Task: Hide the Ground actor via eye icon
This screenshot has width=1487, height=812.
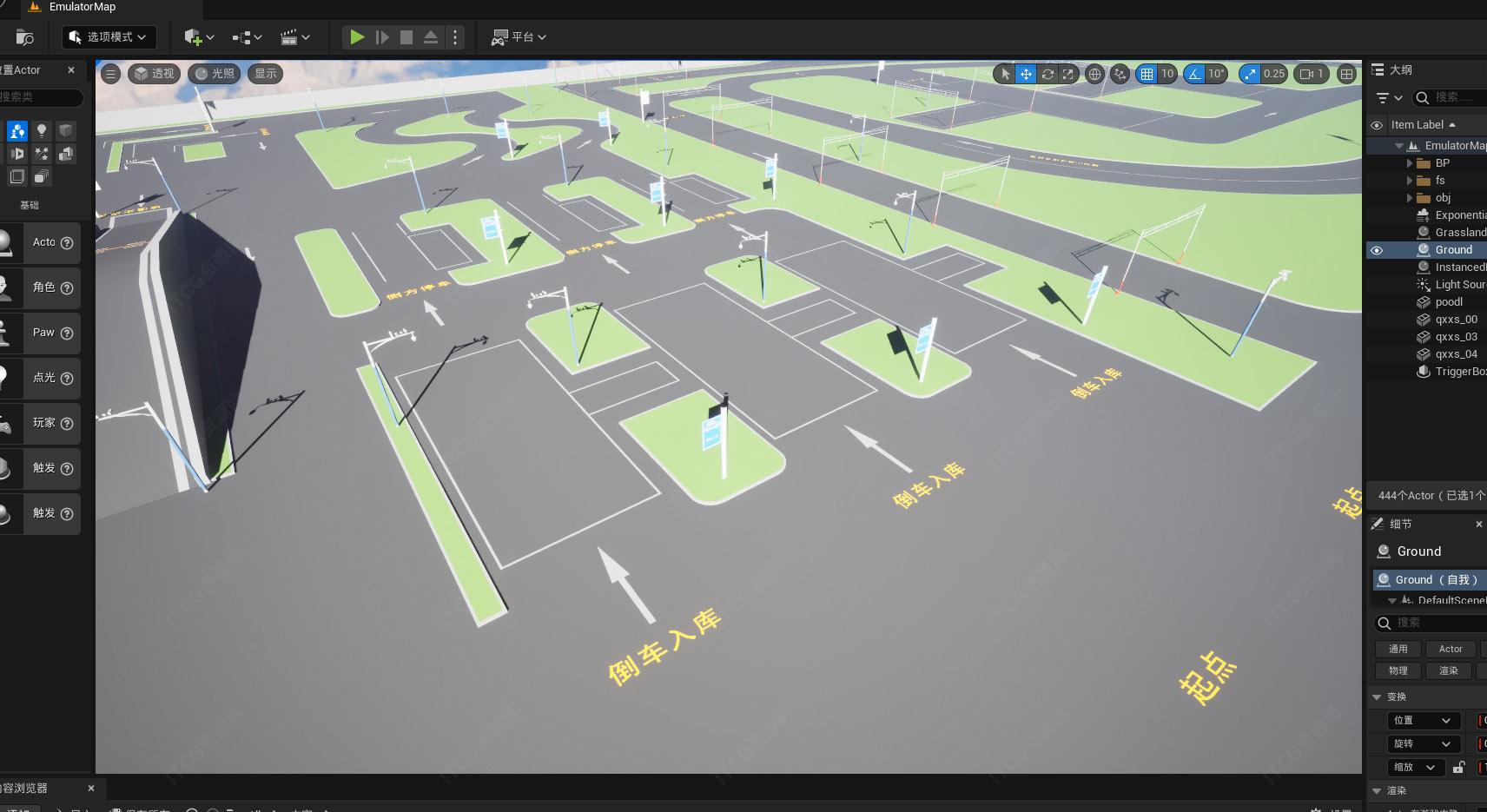Action: [1376, 250]
